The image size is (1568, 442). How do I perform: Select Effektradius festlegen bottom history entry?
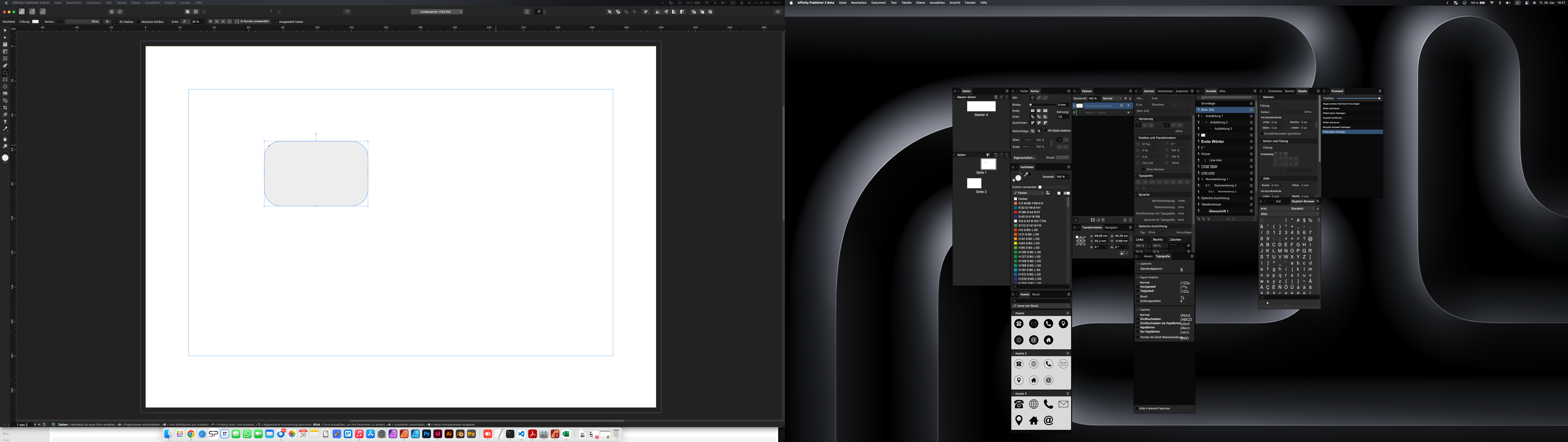(1353, 132)
